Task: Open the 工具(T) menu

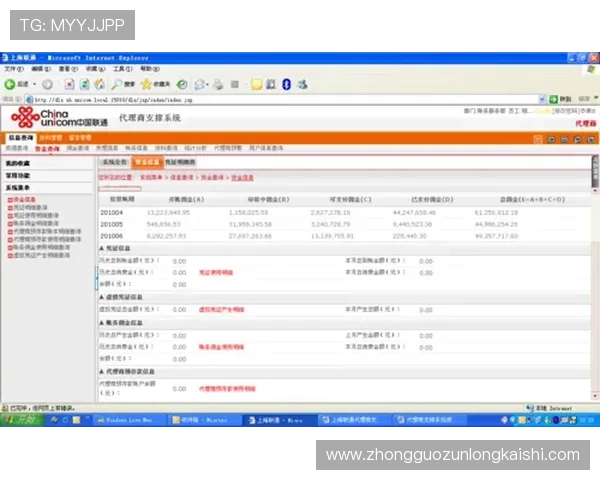Action: pos(122,69)
